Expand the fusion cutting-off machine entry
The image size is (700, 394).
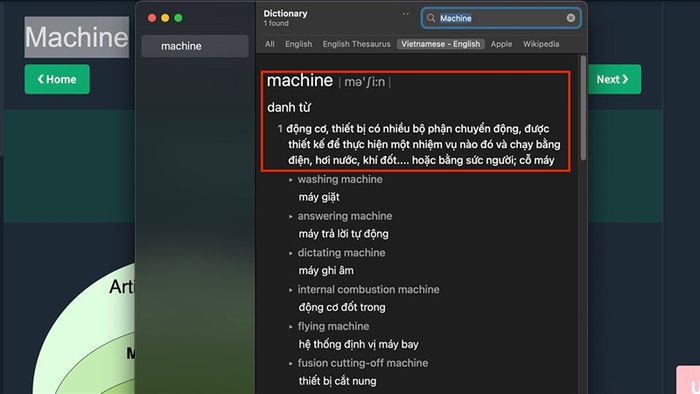[x=291, y=364]
